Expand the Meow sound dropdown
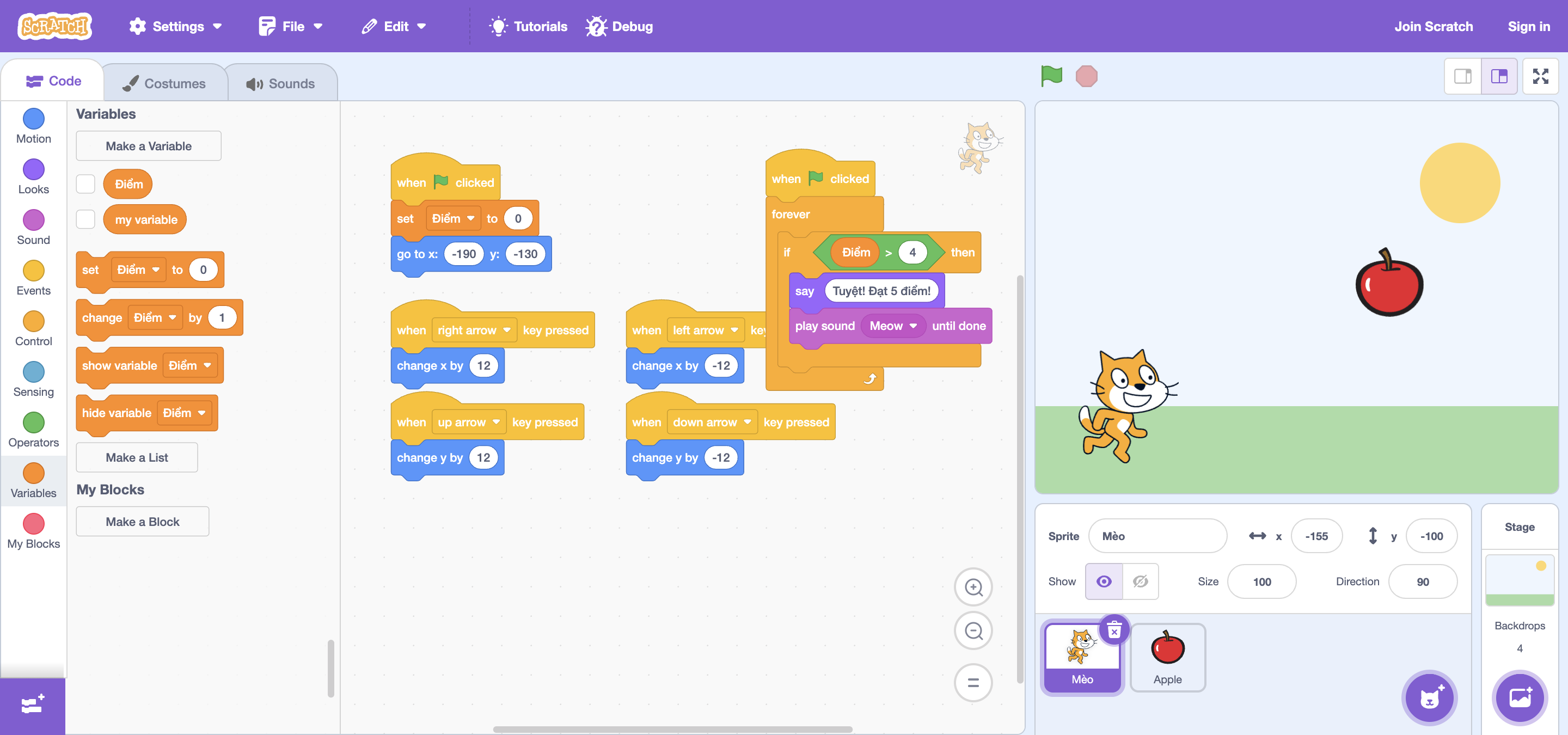The height and width of the screenshot is (735, 1568). coord(892,326)
